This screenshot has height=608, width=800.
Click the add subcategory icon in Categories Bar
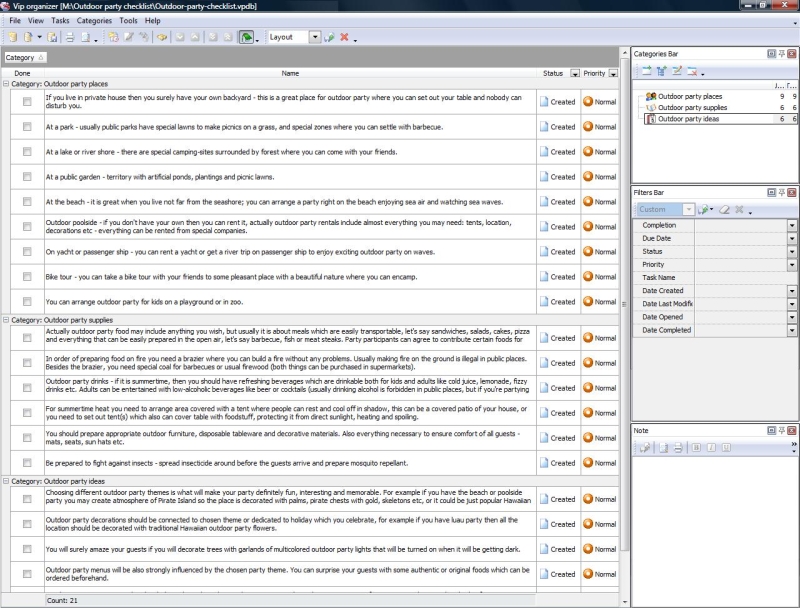point(661,71)
